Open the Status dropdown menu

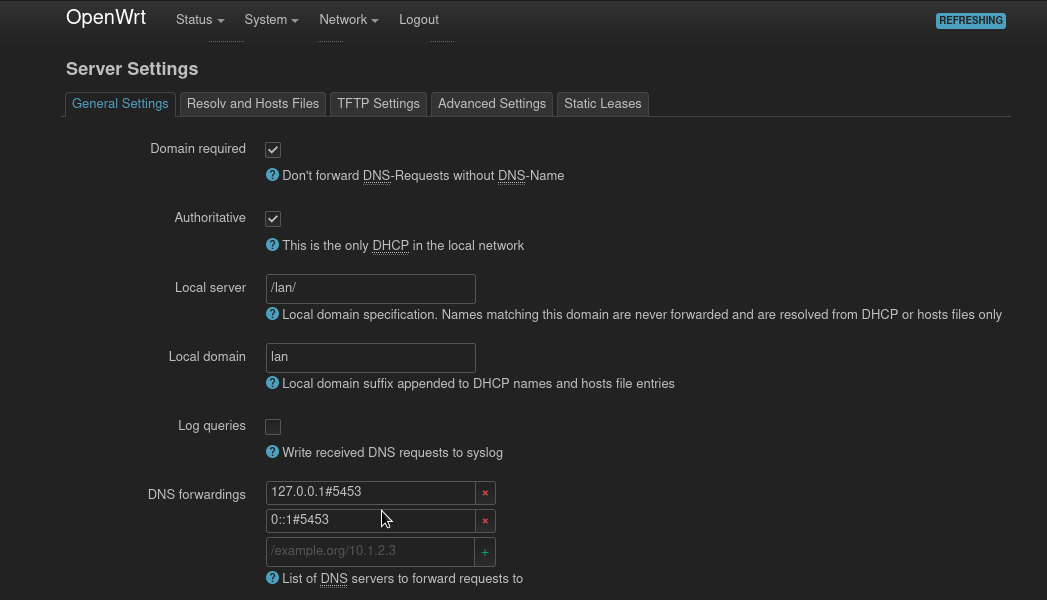click(200, 20)
